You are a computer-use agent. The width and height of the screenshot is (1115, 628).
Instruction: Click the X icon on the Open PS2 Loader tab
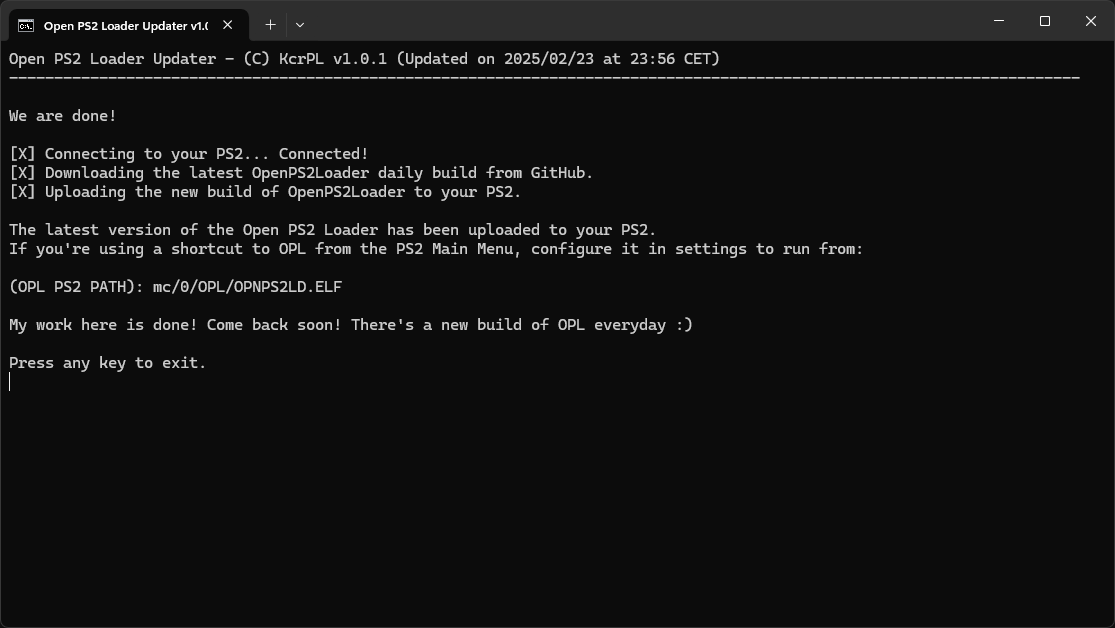click(226, 24)
